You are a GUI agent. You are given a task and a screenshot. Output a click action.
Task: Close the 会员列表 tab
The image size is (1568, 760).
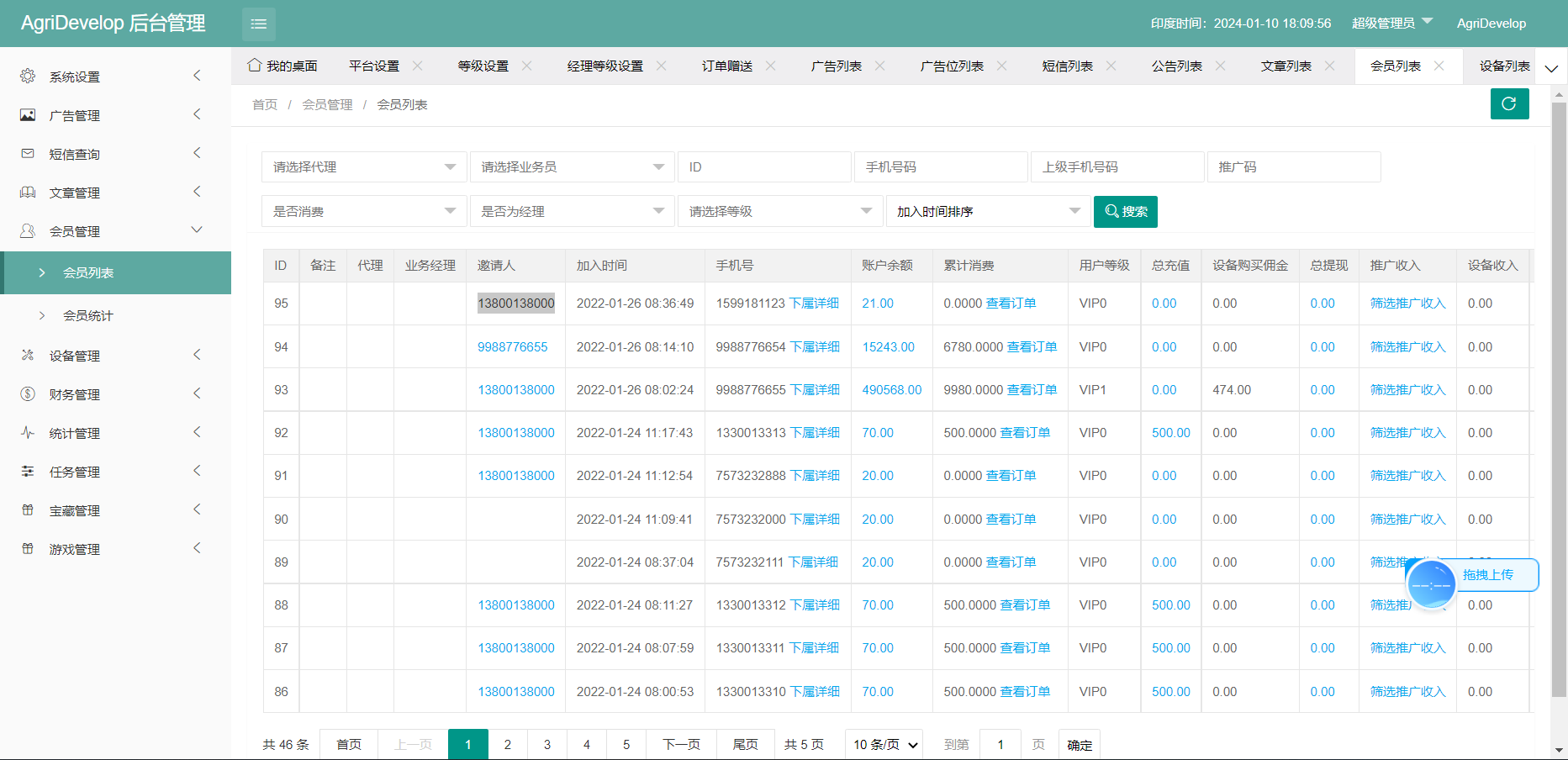(x=1439, y=66)
